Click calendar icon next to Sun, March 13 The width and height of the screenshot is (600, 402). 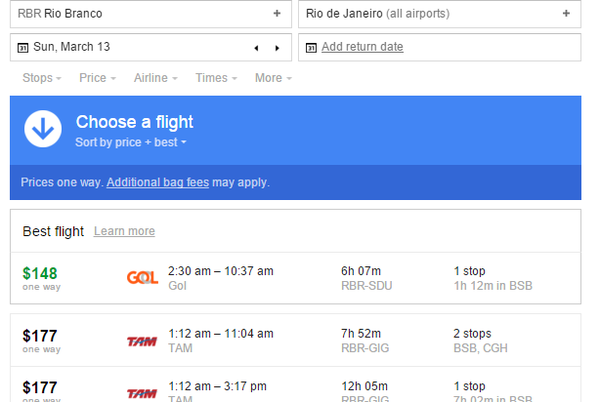(23, 47)
